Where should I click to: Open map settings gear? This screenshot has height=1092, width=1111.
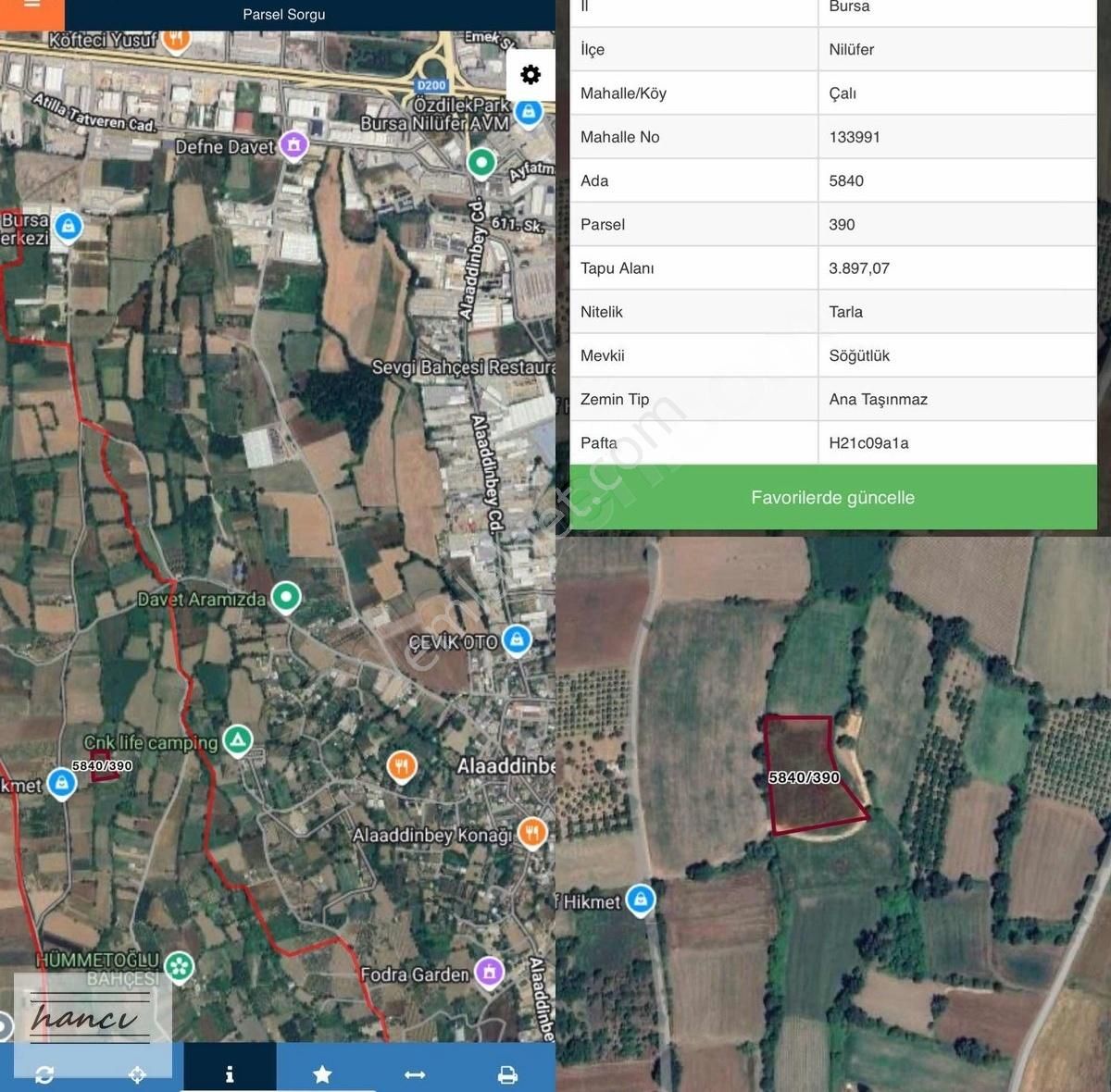tap(531, 75)
